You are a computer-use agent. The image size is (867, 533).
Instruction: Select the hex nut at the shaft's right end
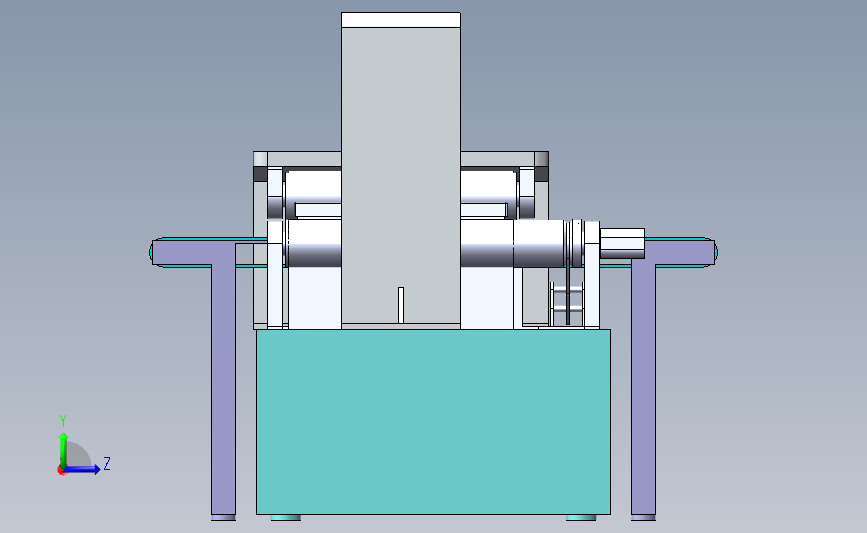622,243
